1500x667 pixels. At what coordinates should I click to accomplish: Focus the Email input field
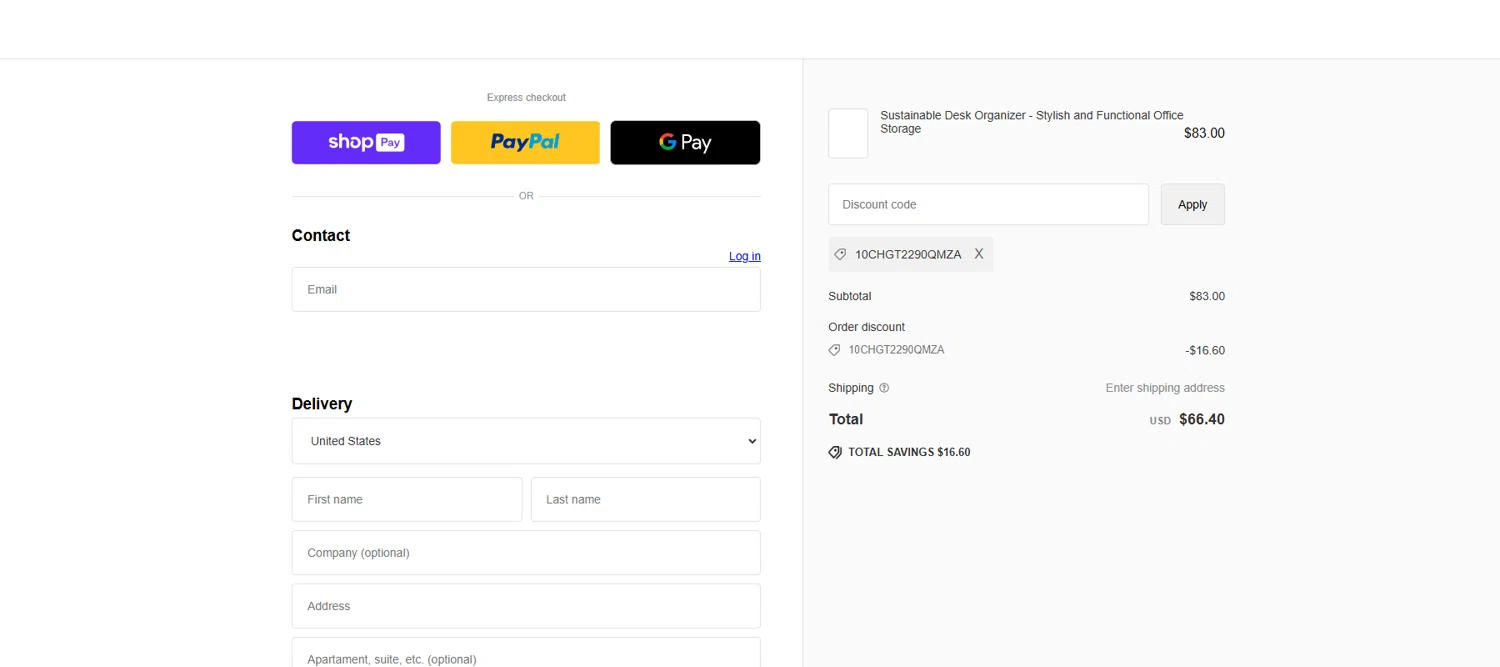tap(526, 289)
